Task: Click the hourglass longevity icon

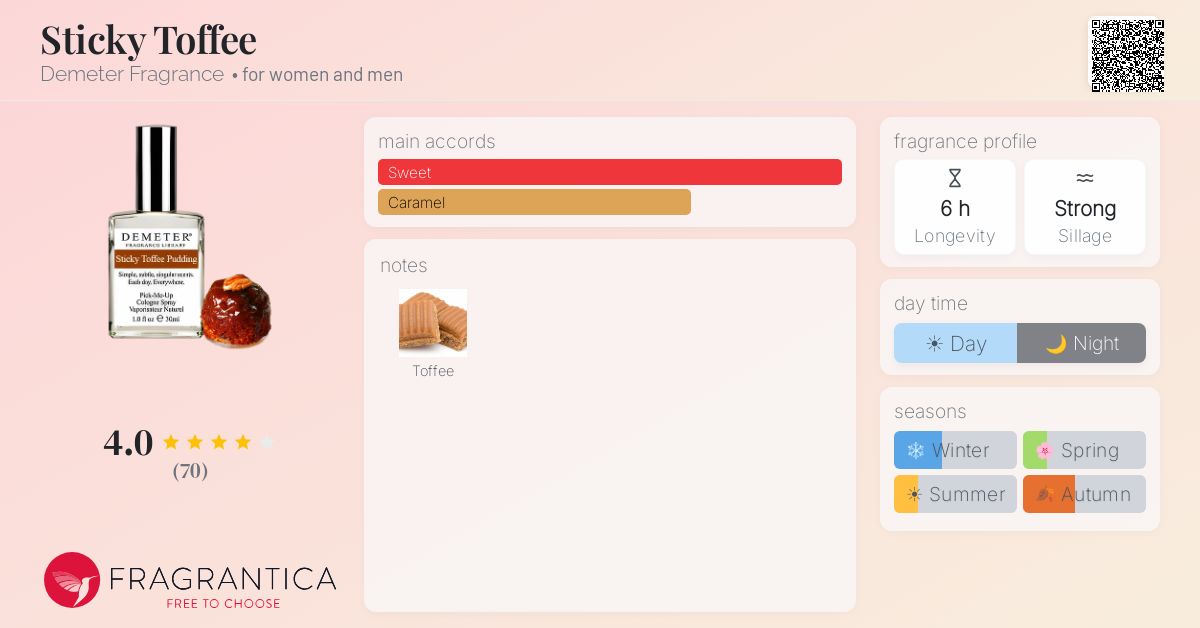Action: [955, 179]
